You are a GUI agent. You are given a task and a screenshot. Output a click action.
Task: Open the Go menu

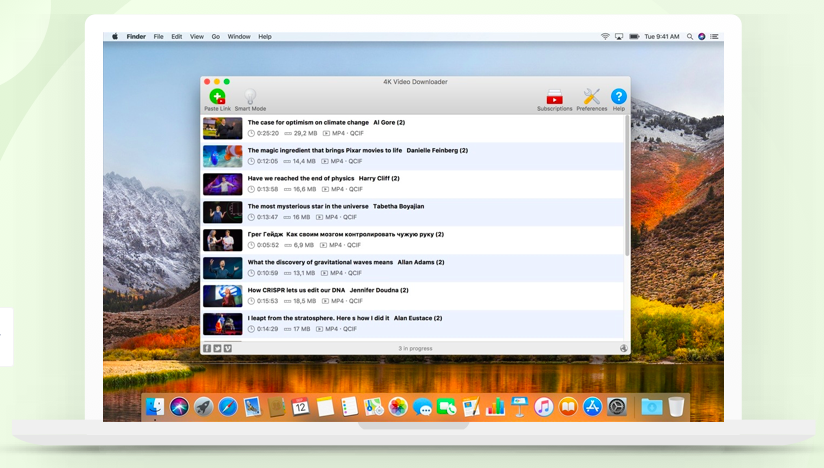215,37
